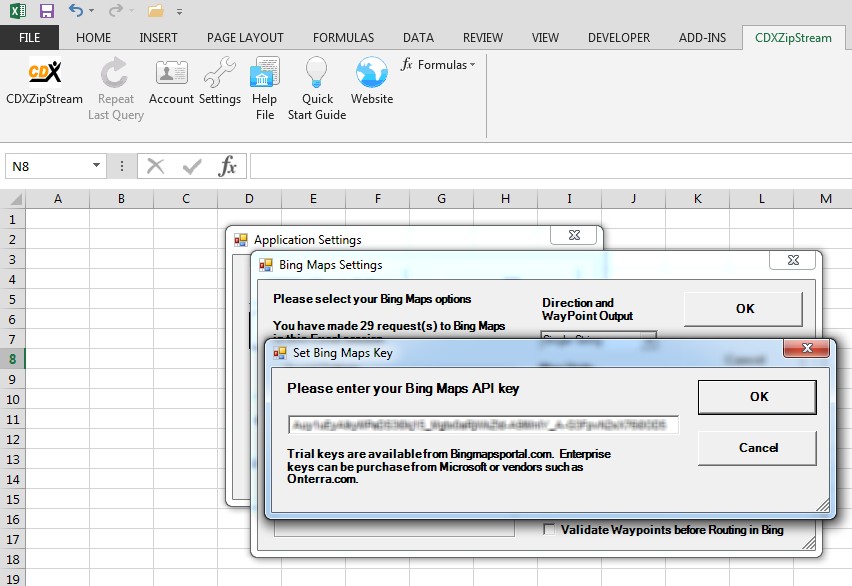Open the Help File

coord(265,89)
